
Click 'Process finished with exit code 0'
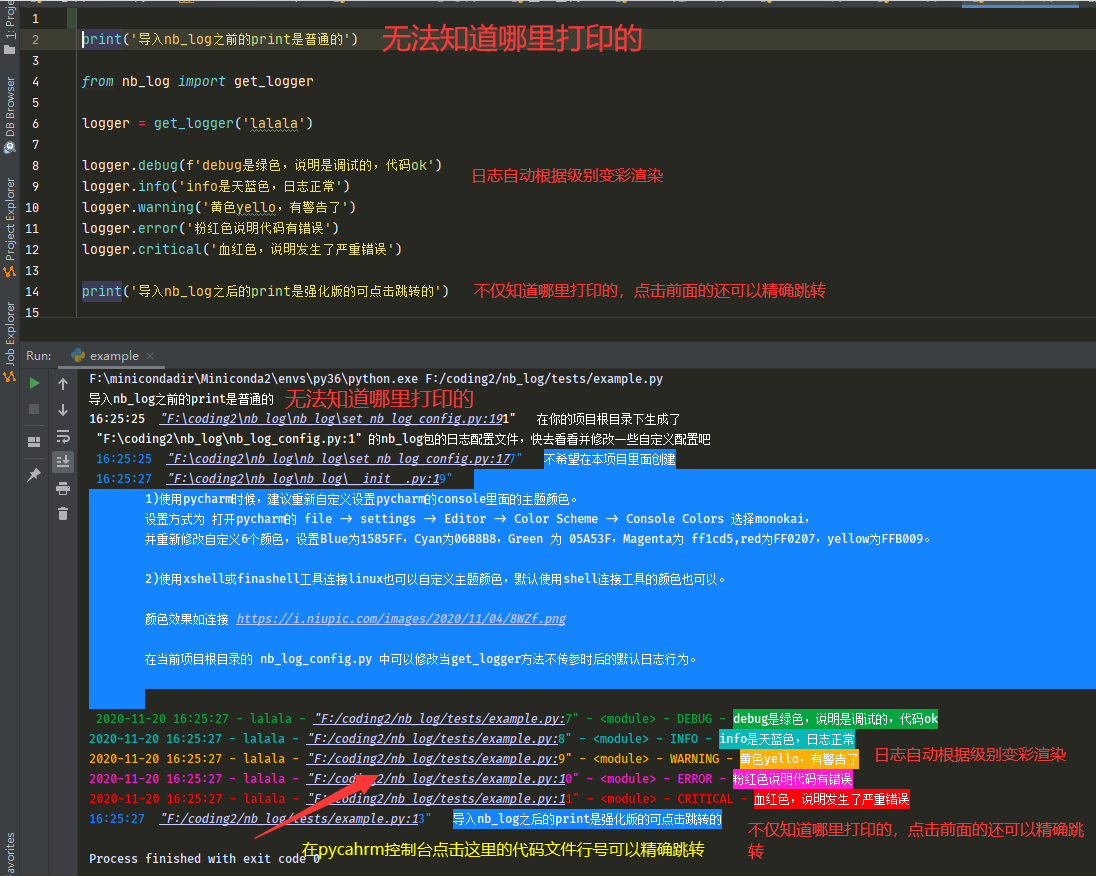pos(205,859)
